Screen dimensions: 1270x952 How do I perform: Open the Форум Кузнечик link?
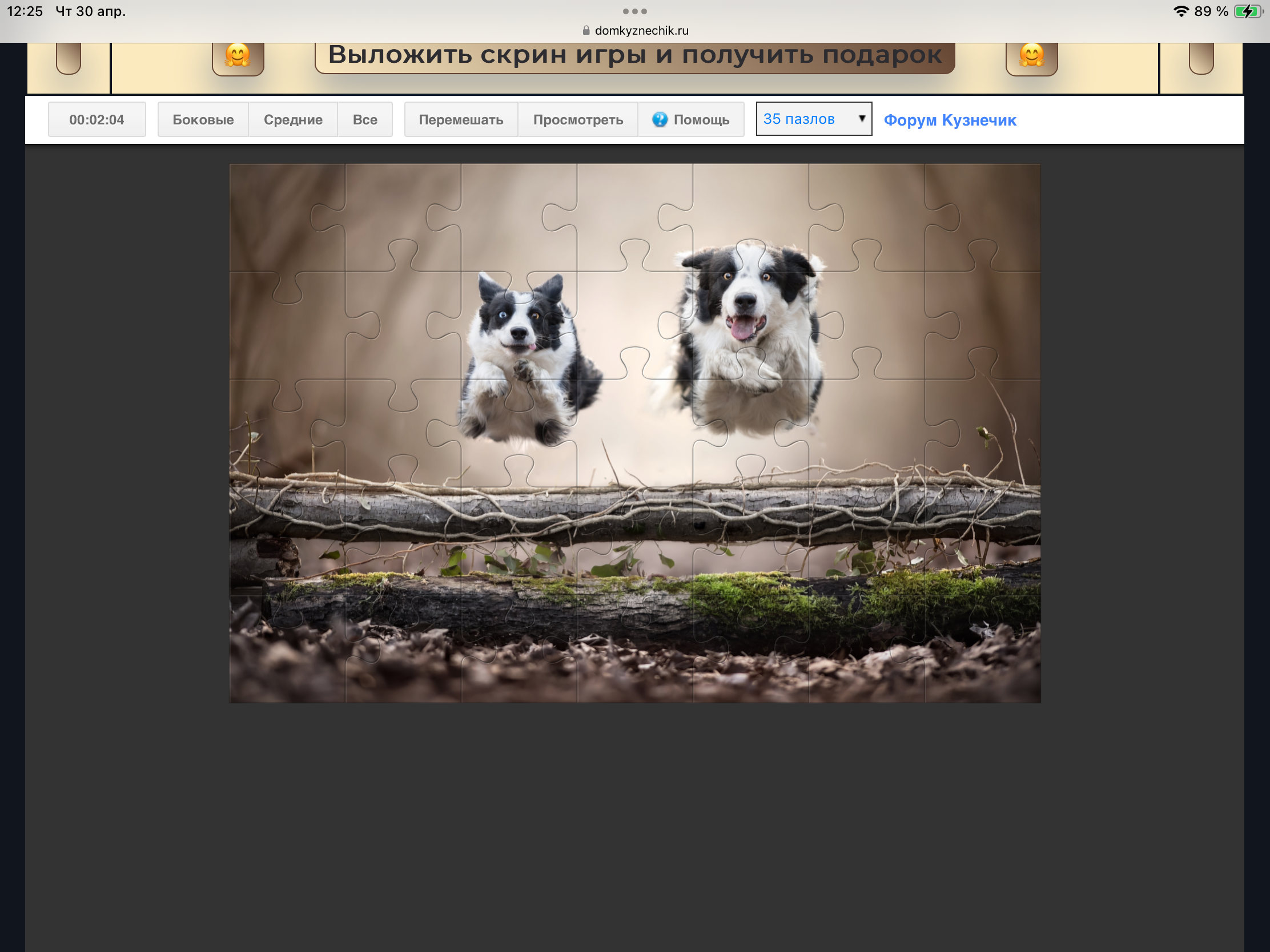[950, 120]
